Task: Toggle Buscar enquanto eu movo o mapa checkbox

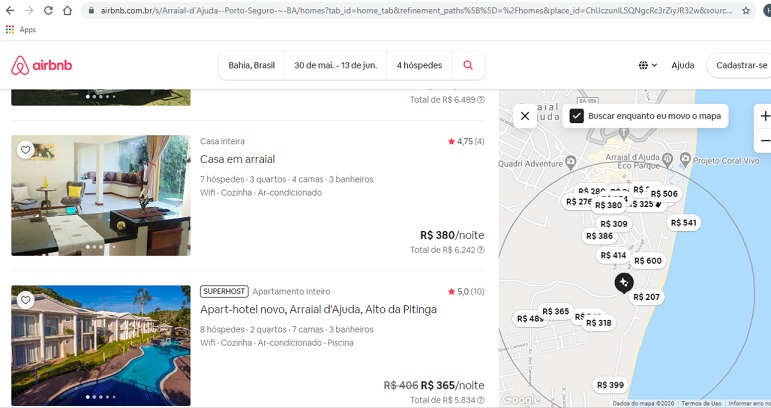Action: click(576, 116)
